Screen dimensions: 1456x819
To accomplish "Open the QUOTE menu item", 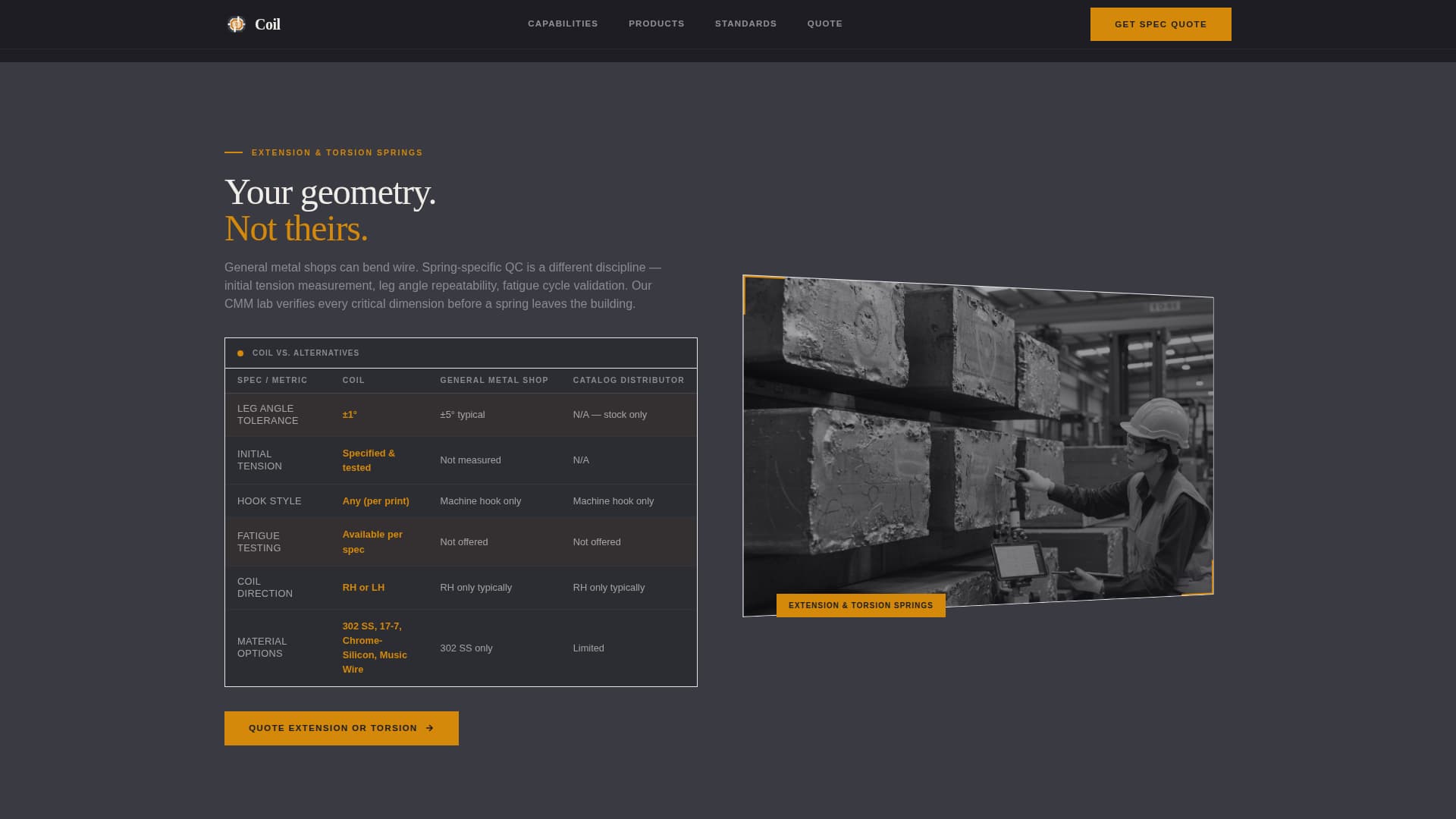I will point(824,24).
